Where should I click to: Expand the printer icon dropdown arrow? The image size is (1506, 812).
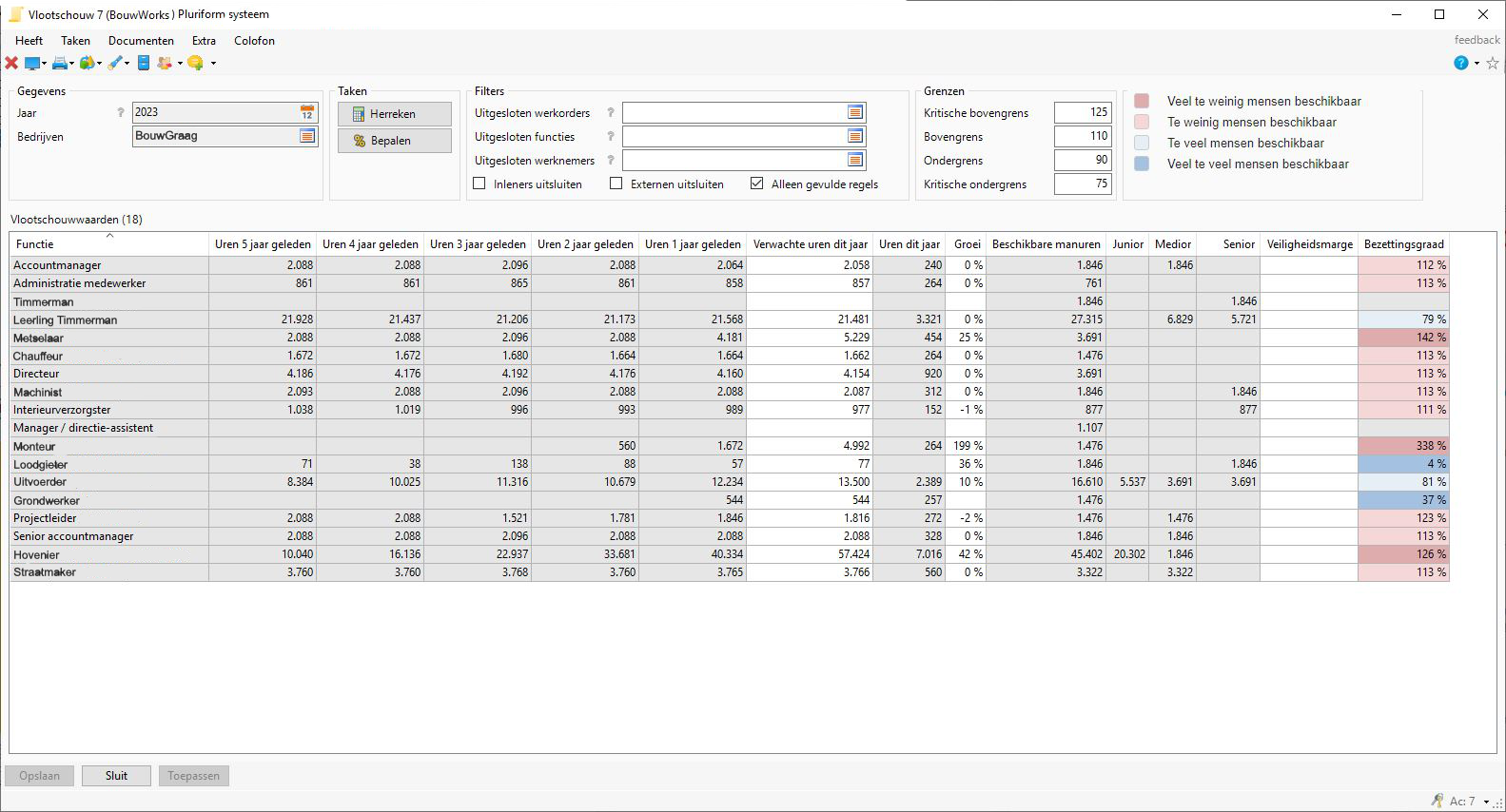71,64
